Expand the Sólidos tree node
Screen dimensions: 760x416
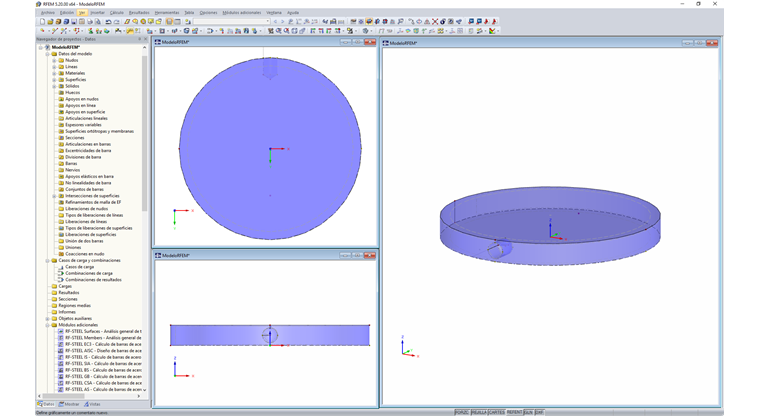(x=54, y=86)
